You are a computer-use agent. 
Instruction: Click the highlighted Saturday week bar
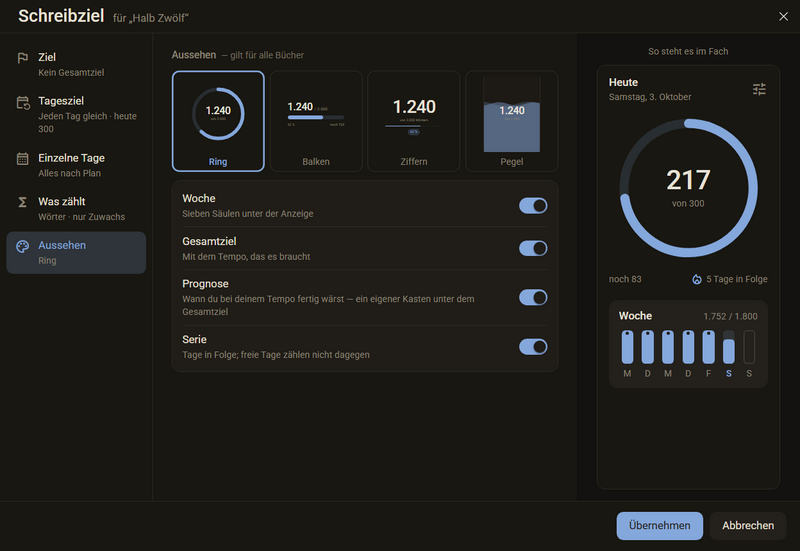coord(729,347)
